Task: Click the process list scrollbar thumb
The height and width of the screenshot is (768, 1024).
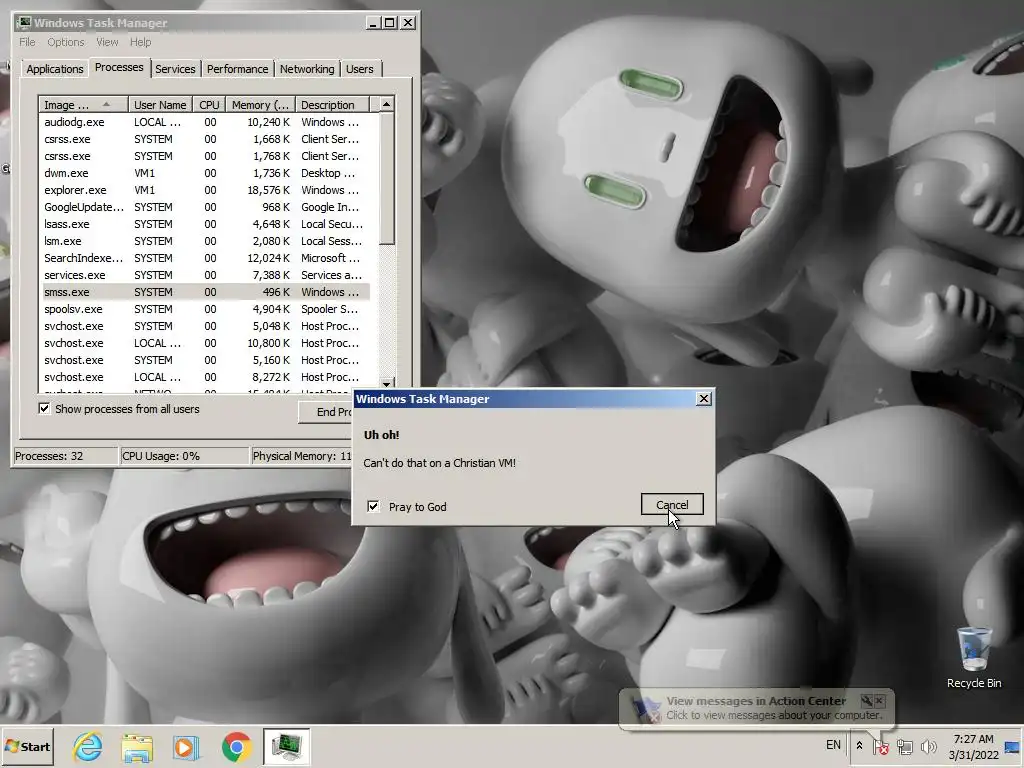Action: click(387, 178)
